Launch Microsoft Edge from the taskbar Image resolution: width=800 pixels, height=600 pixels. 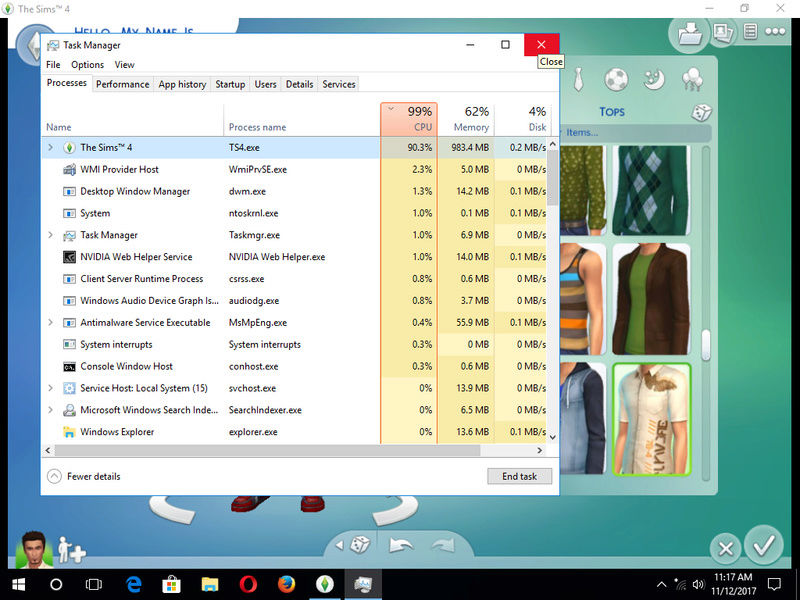click(134, 585)
